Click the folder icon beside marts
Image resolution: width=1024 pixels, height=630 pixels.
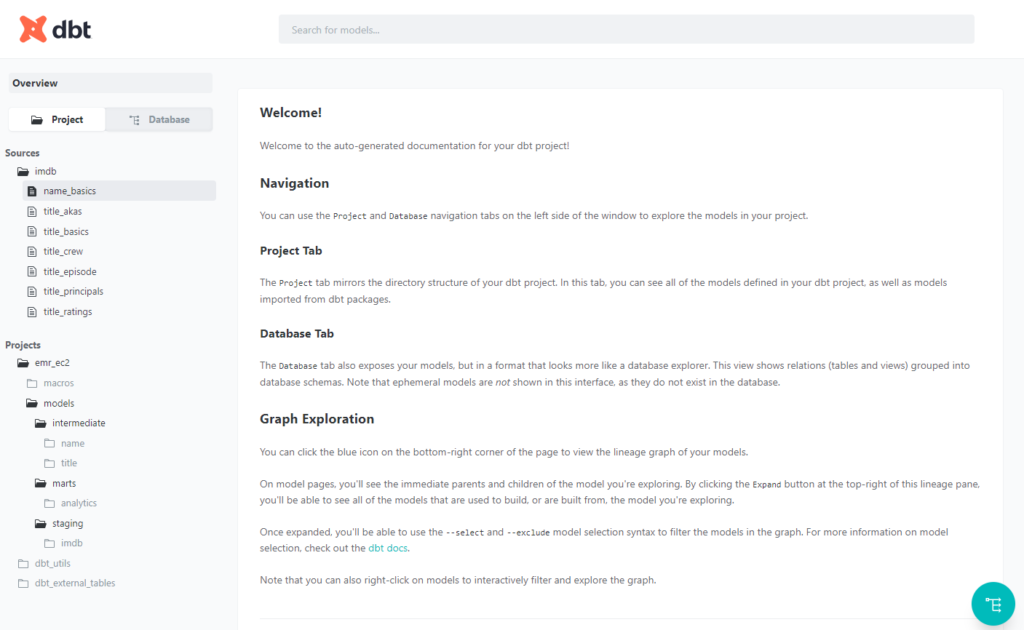41,483
